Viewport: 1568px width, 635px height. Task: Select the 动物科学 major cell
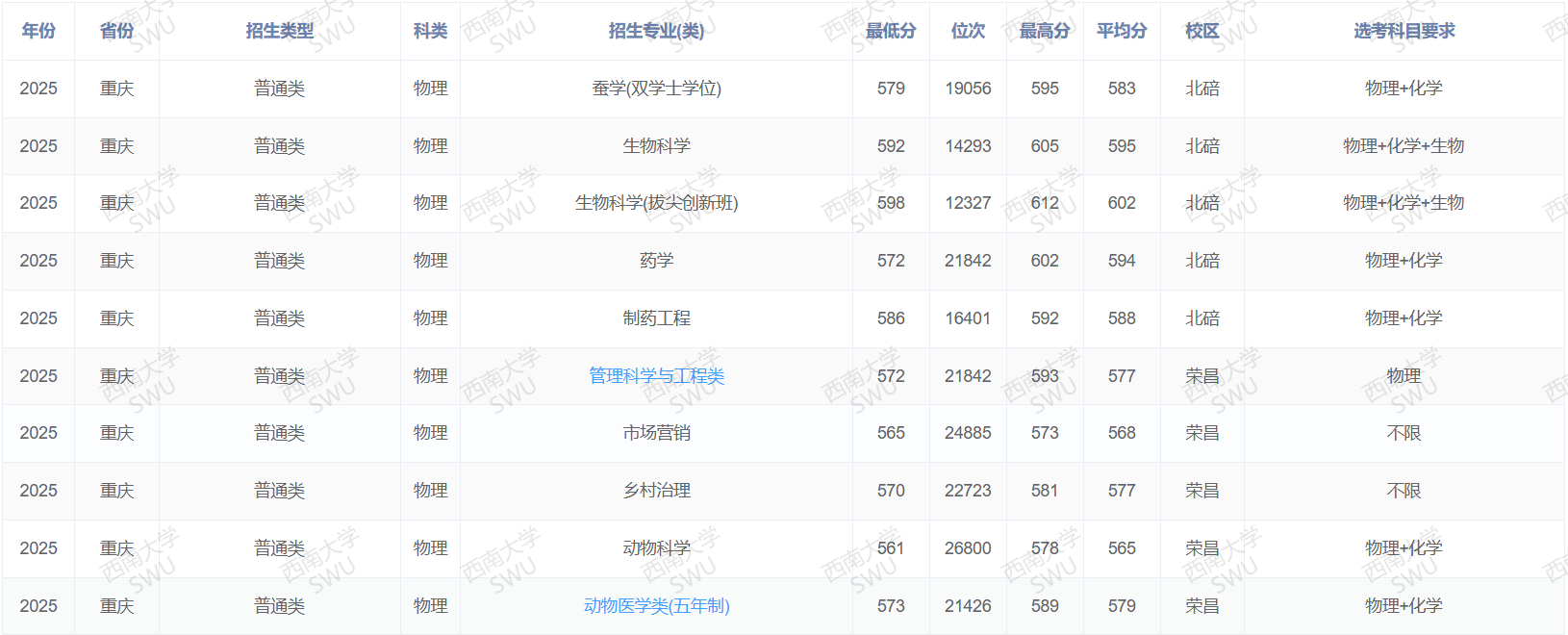pyautogui.click(x=656, y=548)
